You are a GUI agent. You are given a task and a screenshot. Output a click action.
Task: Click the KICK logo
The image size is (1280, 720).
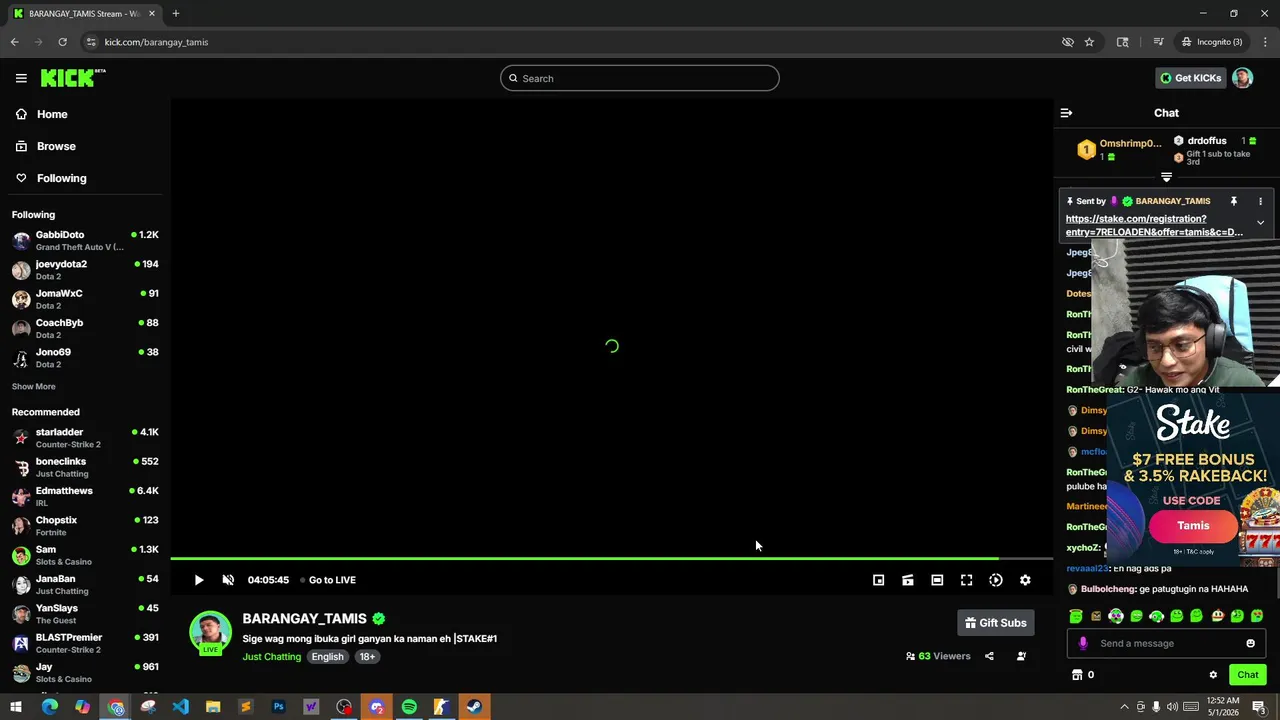coord(73,78)
